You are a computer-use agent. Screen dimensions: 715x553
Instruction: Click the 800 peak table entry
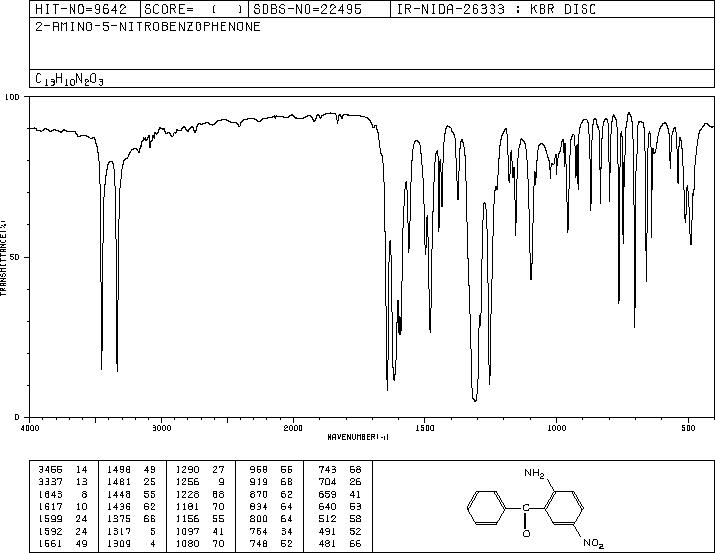(x=271, y=519)
